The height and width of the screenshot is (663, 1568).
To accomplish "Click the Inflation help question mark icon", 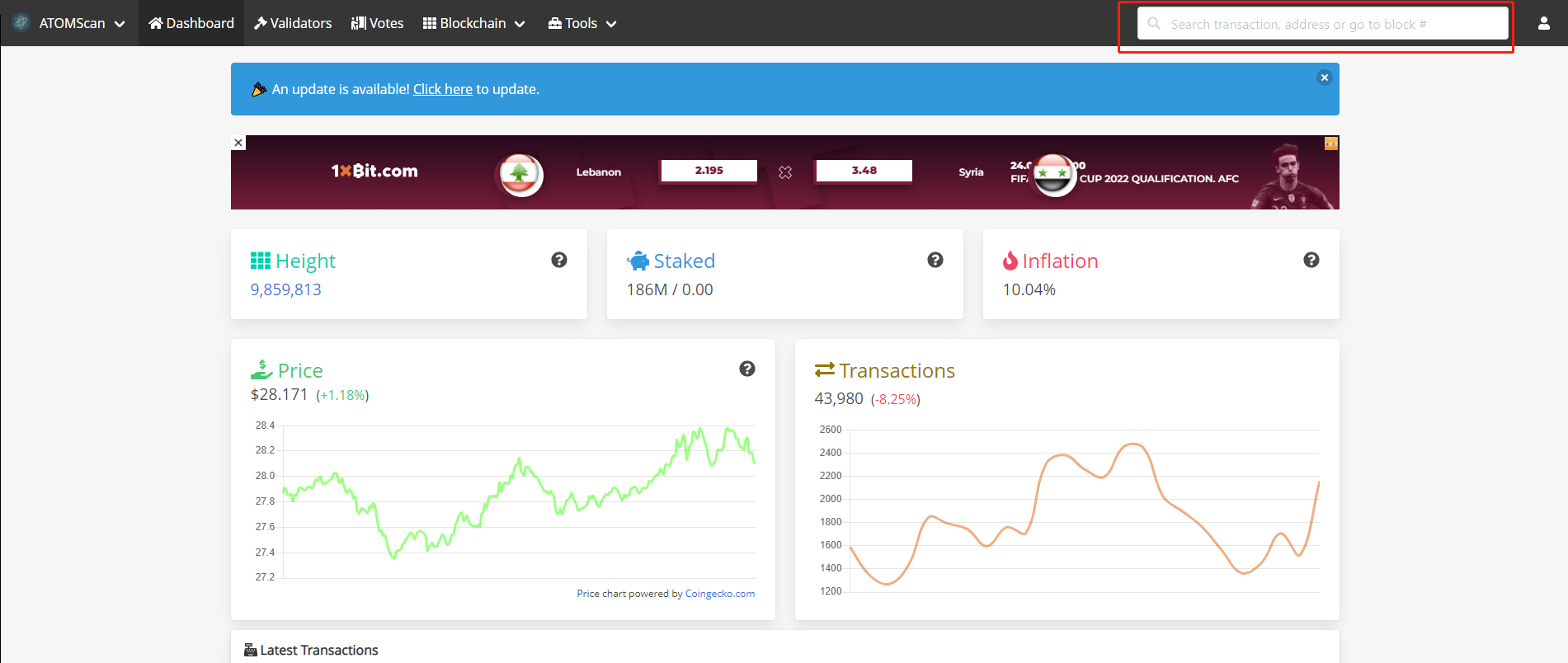I will [x=1311, y=260].
